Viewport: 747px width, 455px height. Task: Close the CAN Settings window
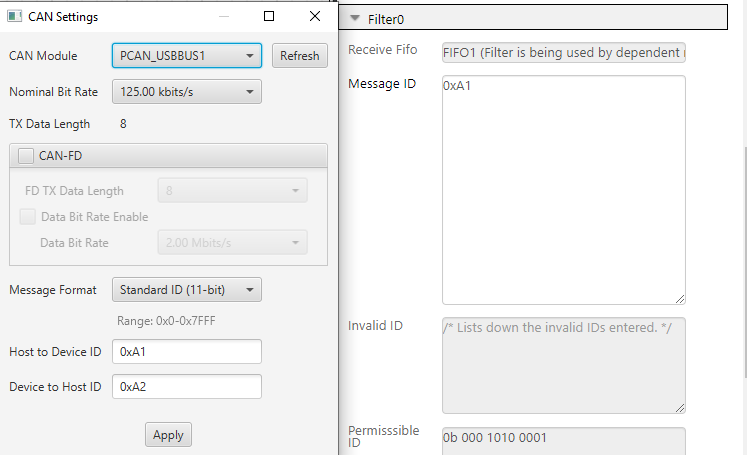[x=315, y=17]
